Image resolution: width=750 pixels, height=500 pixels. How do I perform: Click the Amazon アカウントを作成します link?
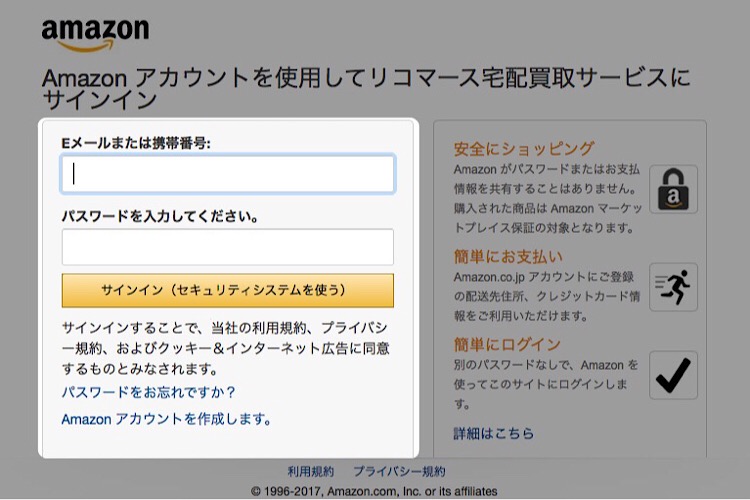(166, 419)
